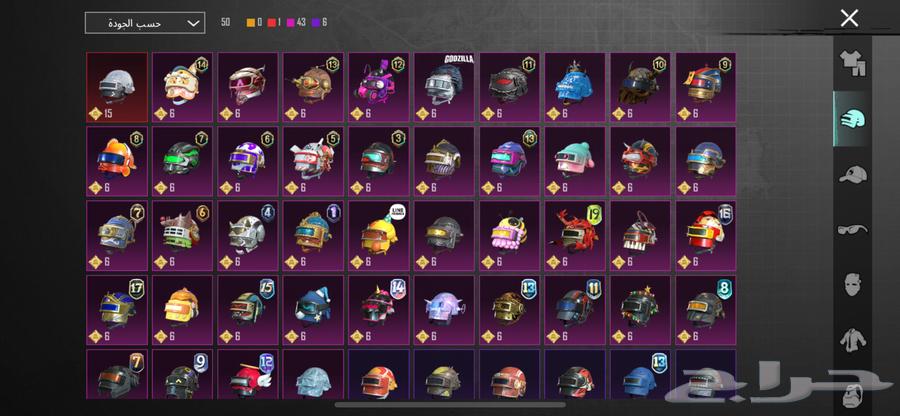Select the red crab helmet with badge 19
The height and width of the screenshot is (416, 900).
pyautogui.click(x=576, y=235)
